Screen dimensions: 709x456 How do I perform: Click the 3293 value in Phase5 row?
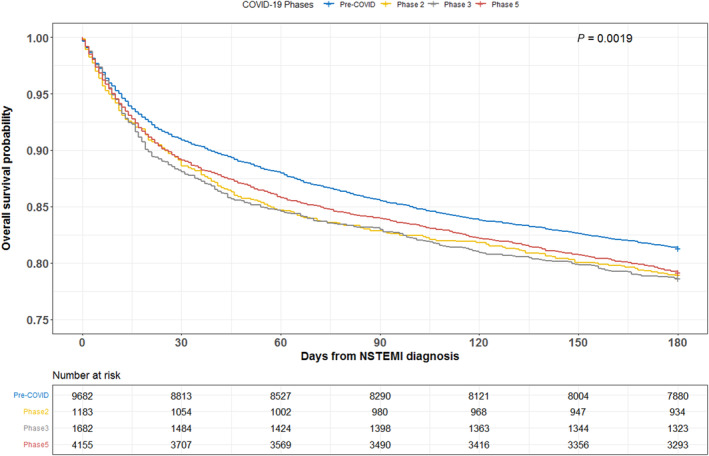pos(677,447)
